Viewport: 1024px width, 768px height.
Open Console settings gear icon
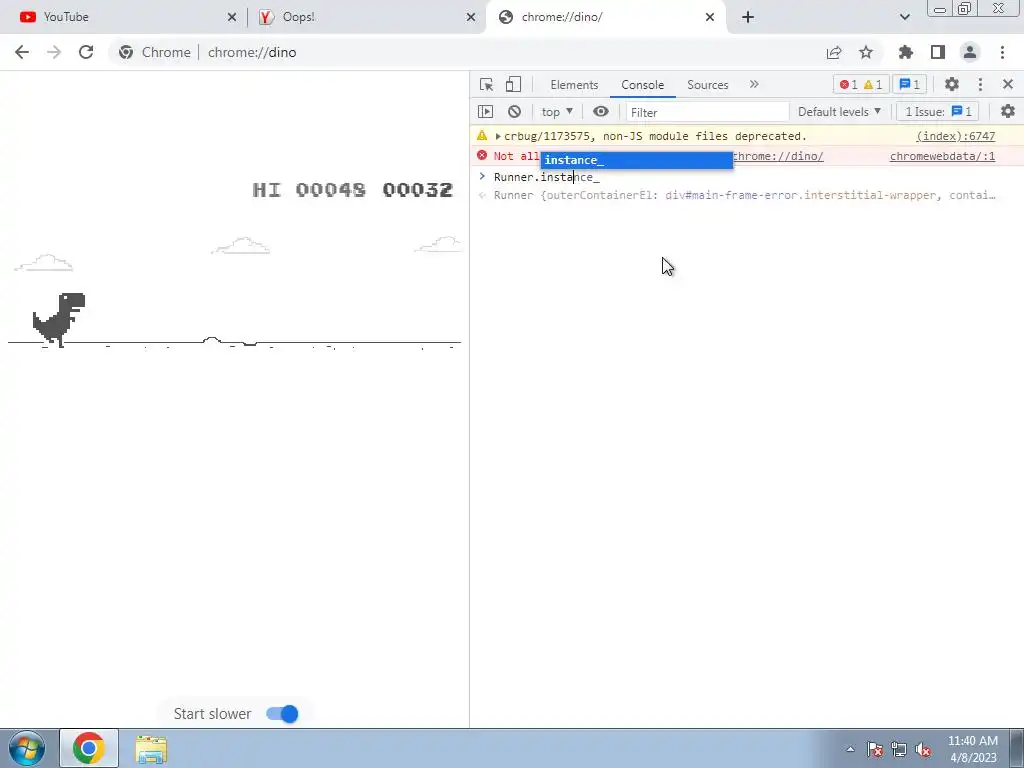(1008, 112)
